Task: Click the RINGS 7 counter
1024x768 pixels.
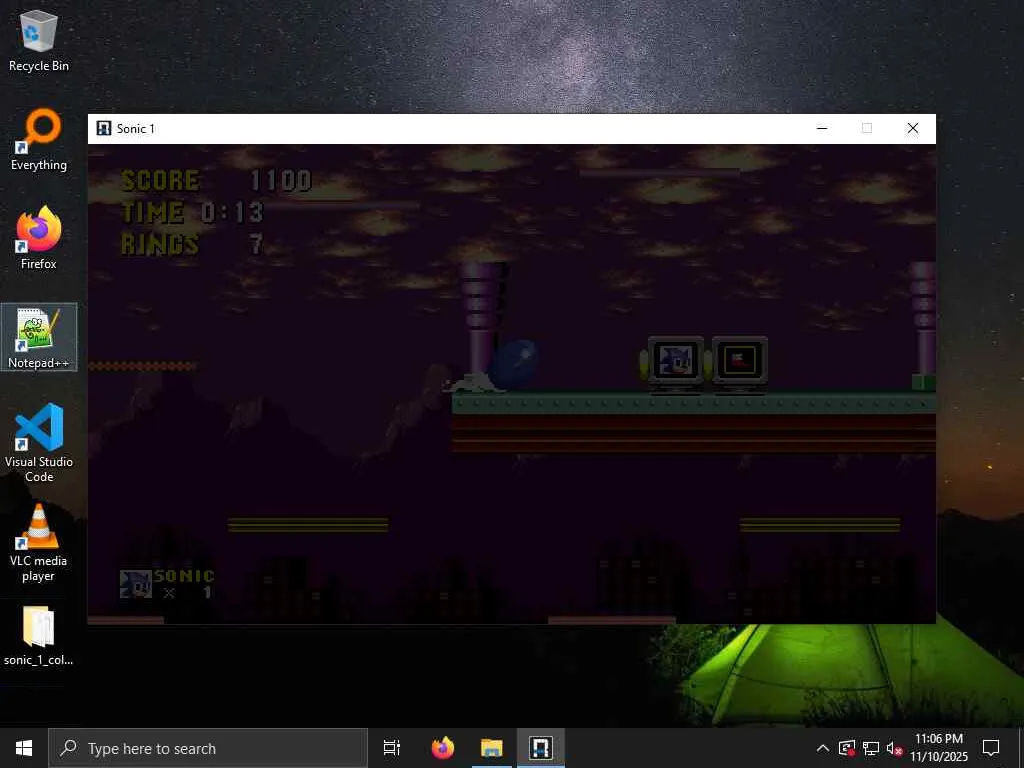Action: click(192, 244)
